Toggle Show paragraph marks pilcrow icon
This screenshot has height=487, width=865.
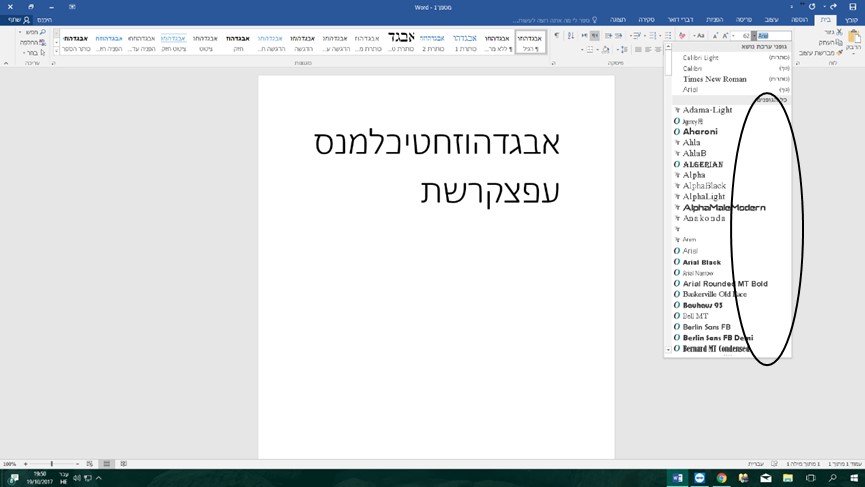pos(556,36)
